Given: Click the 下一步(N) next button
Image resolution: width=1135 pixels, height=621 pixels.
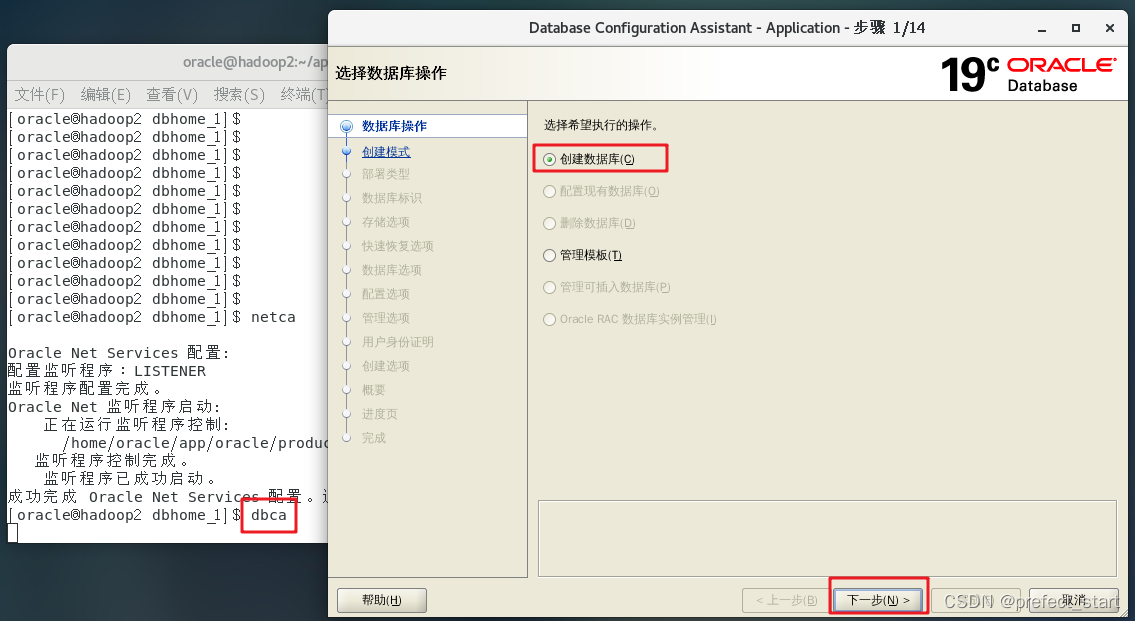Looking at the screenshot, I should [878, 600].
